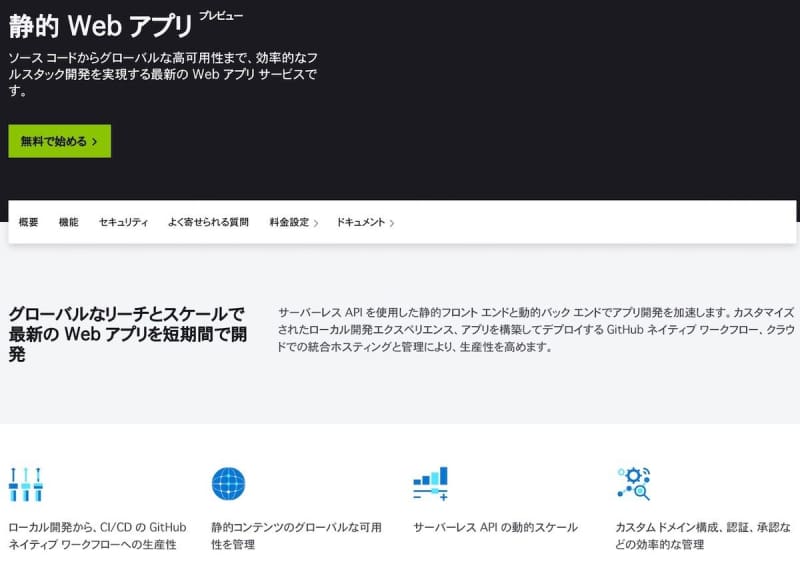The image size is (800, 570).
Task: Click the green 無料で始める button
Action: pos(59,141)
